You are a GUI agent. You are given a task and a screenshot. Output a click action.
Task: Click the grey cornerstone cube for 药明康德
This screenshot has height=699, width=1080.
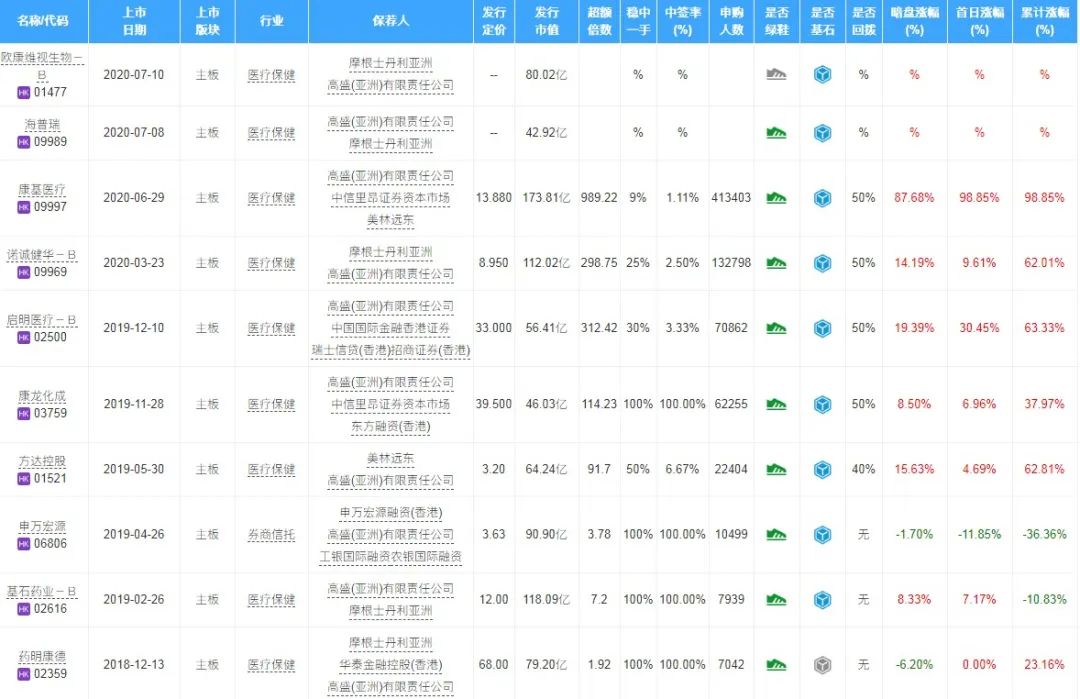(822, 665)
